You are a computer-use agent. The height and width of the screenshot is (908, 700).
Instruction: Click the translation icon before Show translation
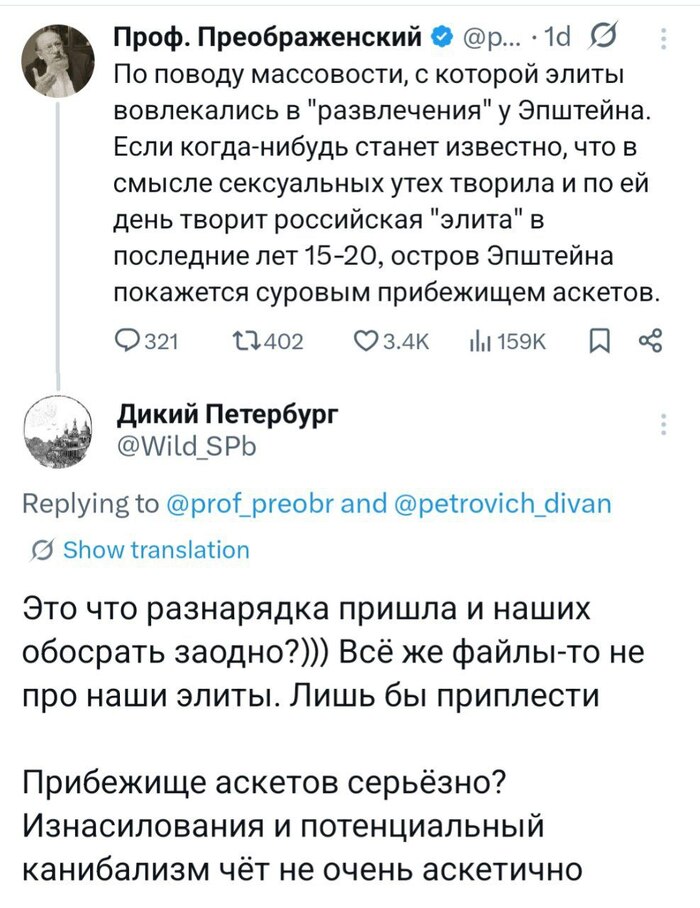pos(38,549)
